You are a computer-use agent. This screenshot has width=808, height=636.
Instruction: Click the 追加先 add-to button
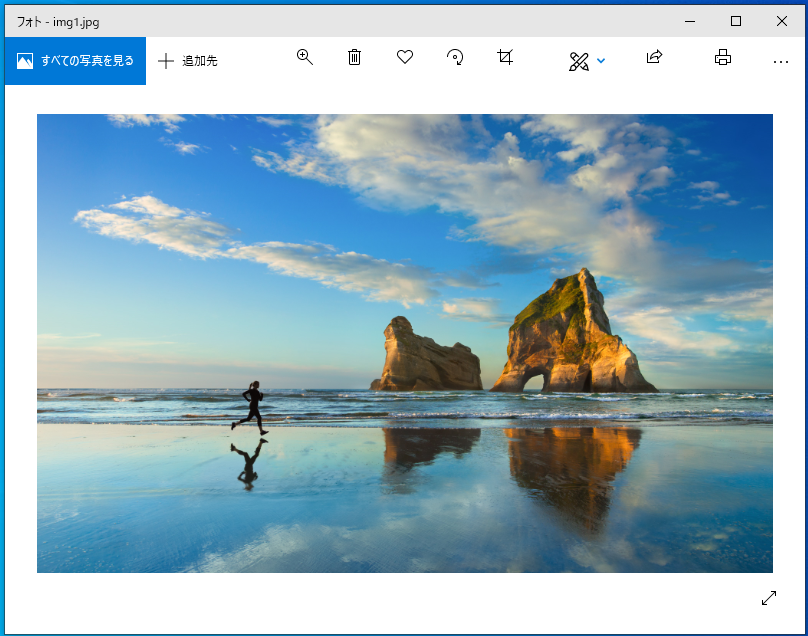[188, 61]
